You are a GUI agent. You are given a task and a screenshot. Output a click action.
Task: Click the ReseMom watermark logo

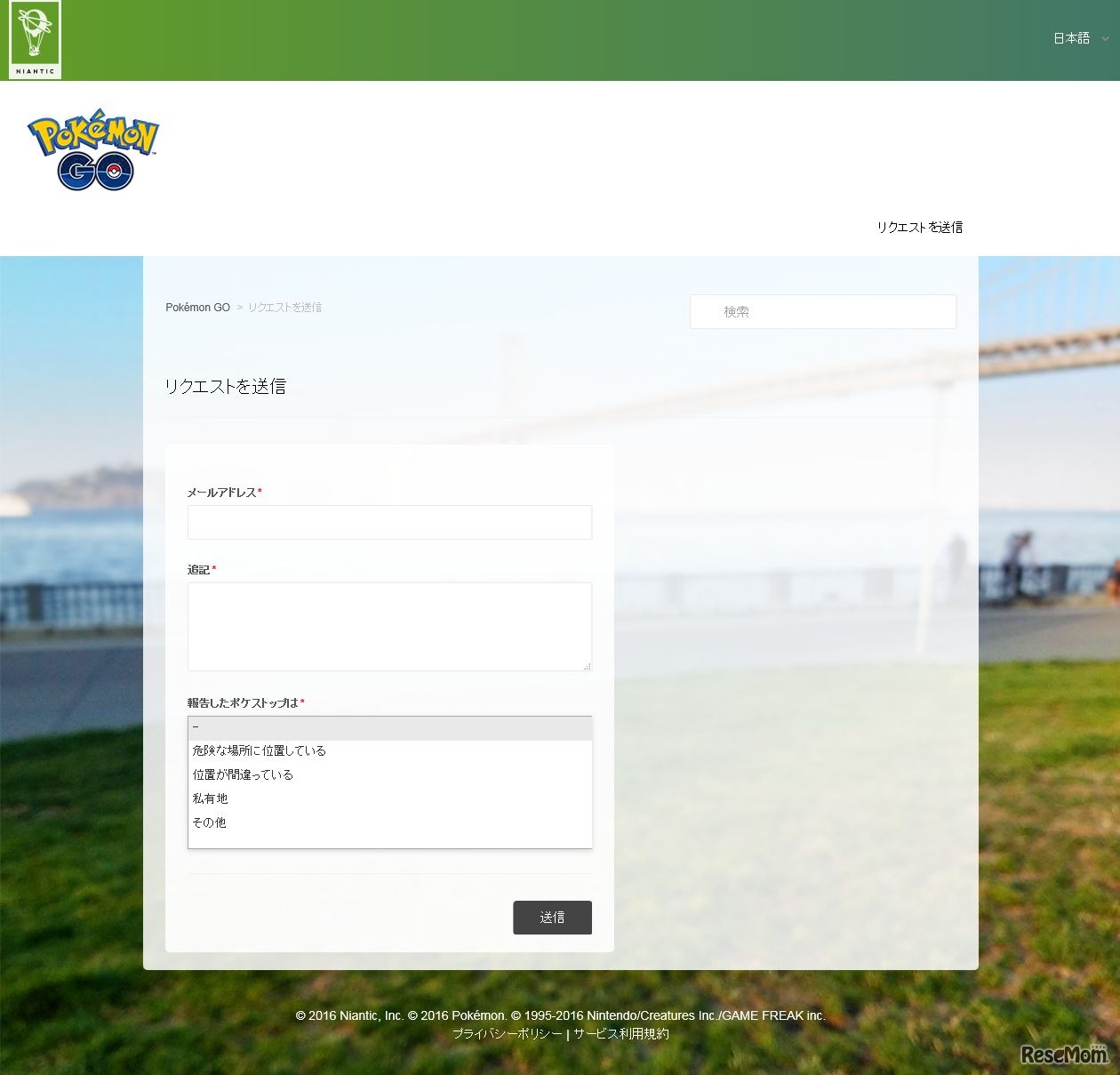tap(1064, 1055)
